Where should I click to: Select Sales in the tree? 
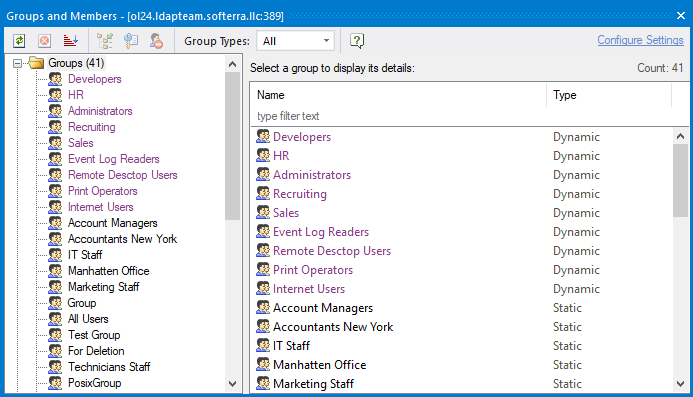[80, 143]
